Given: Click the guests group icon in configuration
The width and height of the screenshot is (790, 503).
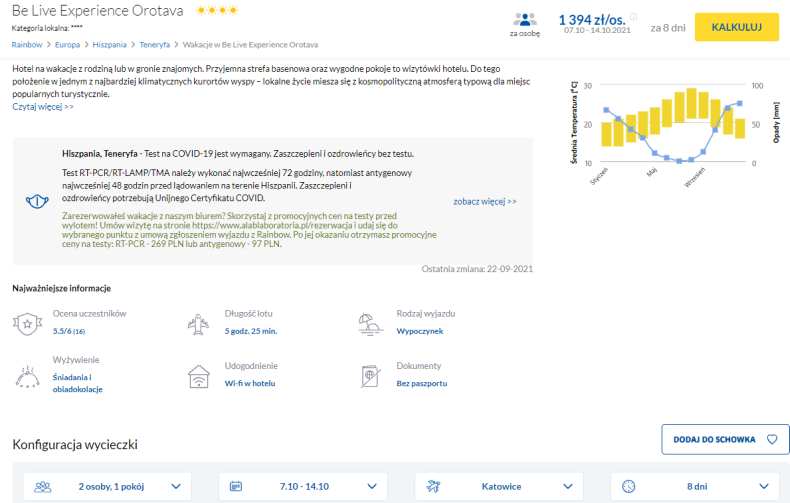Looking at the screenshot, I should click(43, 487).
